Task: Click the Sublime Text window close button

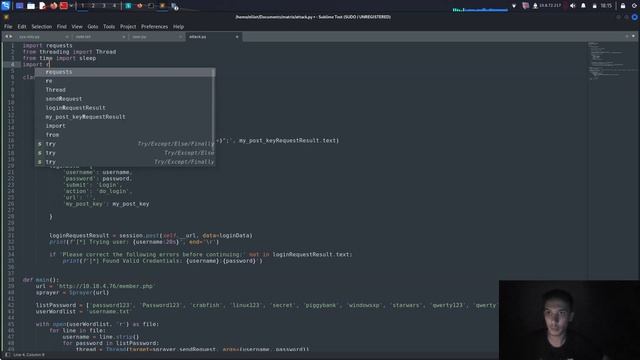Action: pyautogui.click(x=635, y=17)
